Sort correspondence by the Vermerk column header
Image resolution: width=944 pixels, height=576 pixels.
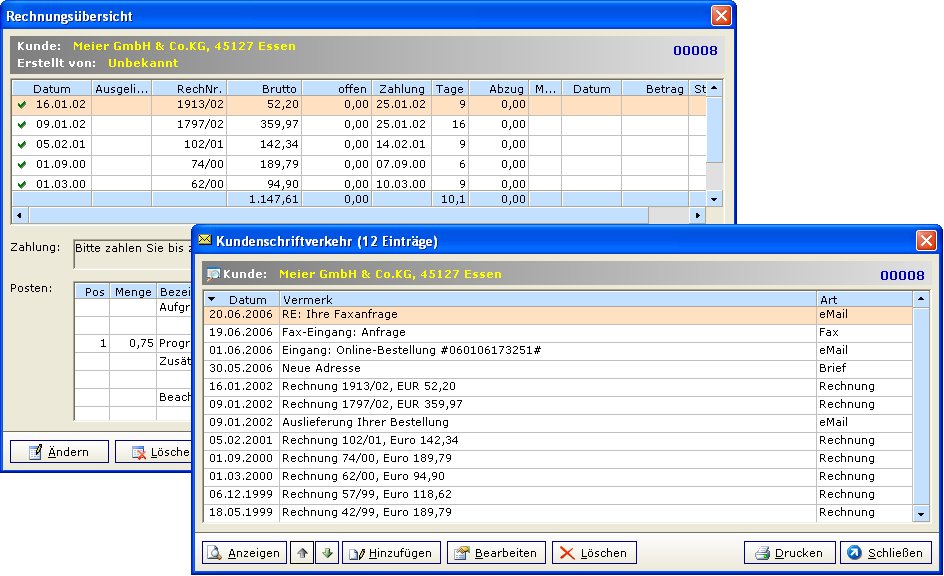(546, 299)
